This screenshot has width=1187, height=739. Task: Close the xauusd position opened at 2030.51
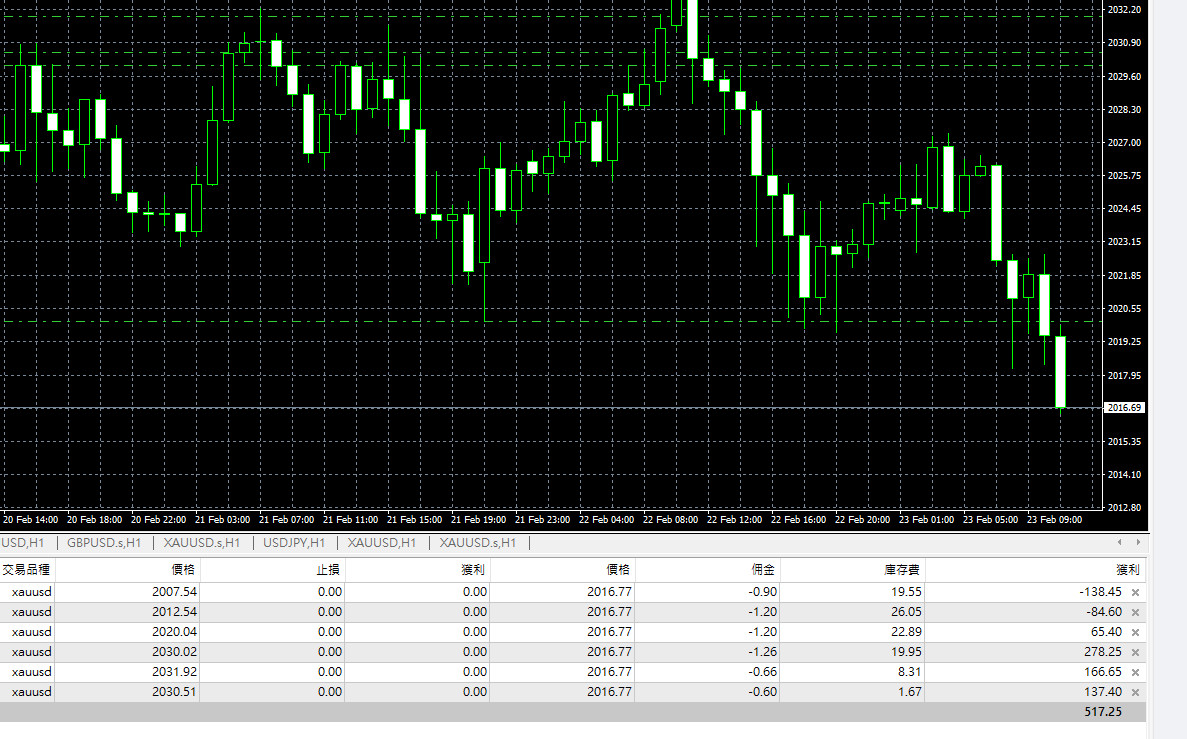tap(1135, 692)
